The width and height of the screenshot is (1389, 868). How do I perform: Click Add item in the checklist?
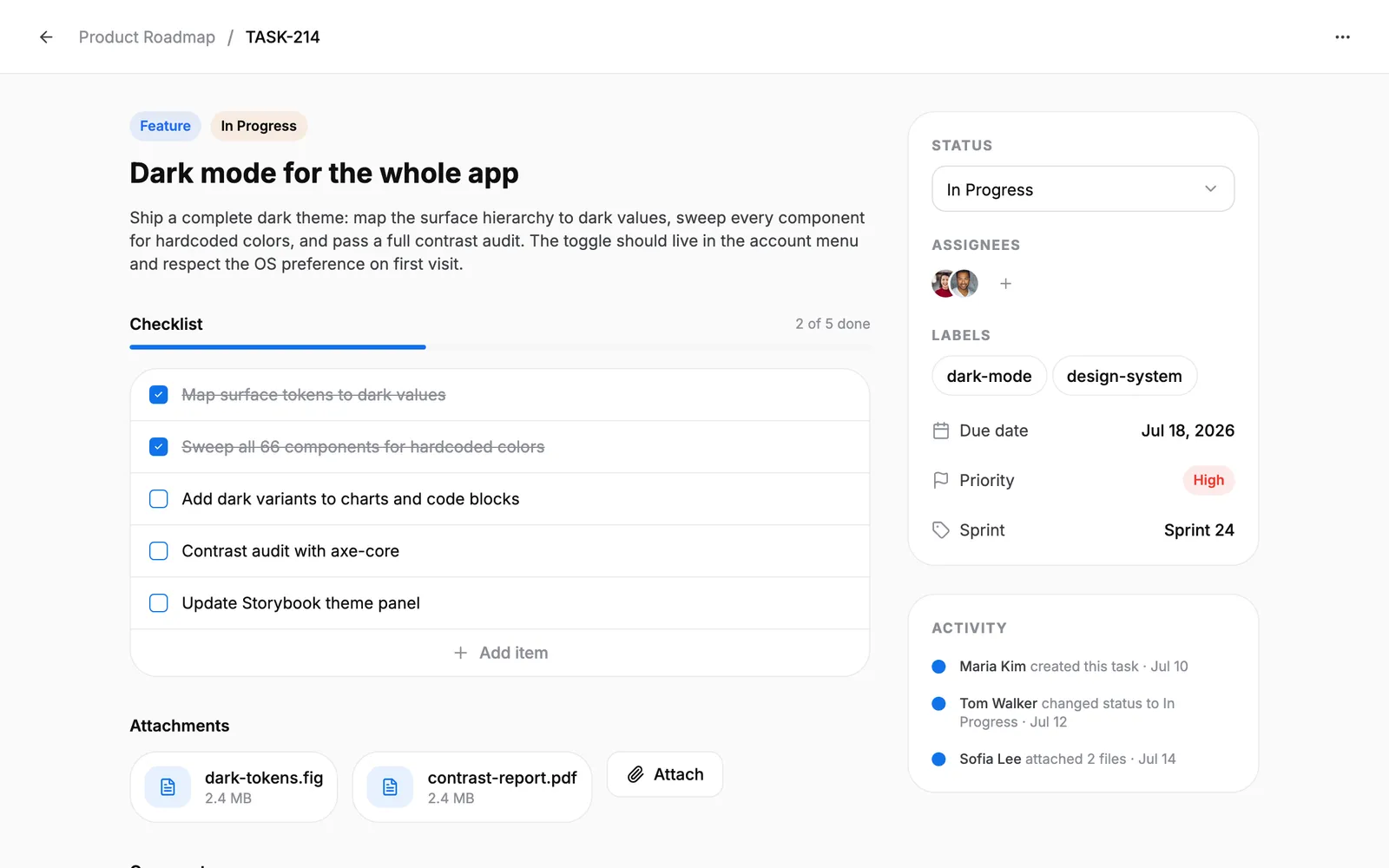coord(500,653)
